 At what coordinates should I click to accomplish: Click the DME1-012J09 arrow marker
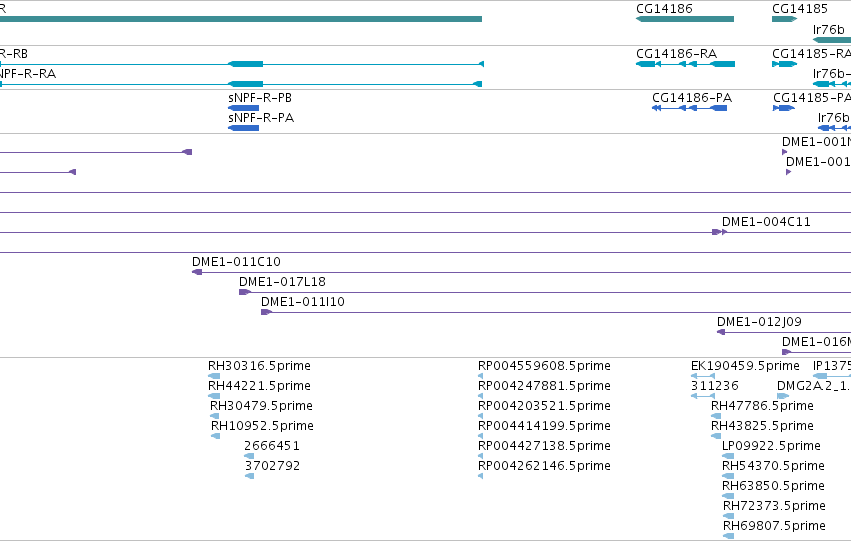721,332
